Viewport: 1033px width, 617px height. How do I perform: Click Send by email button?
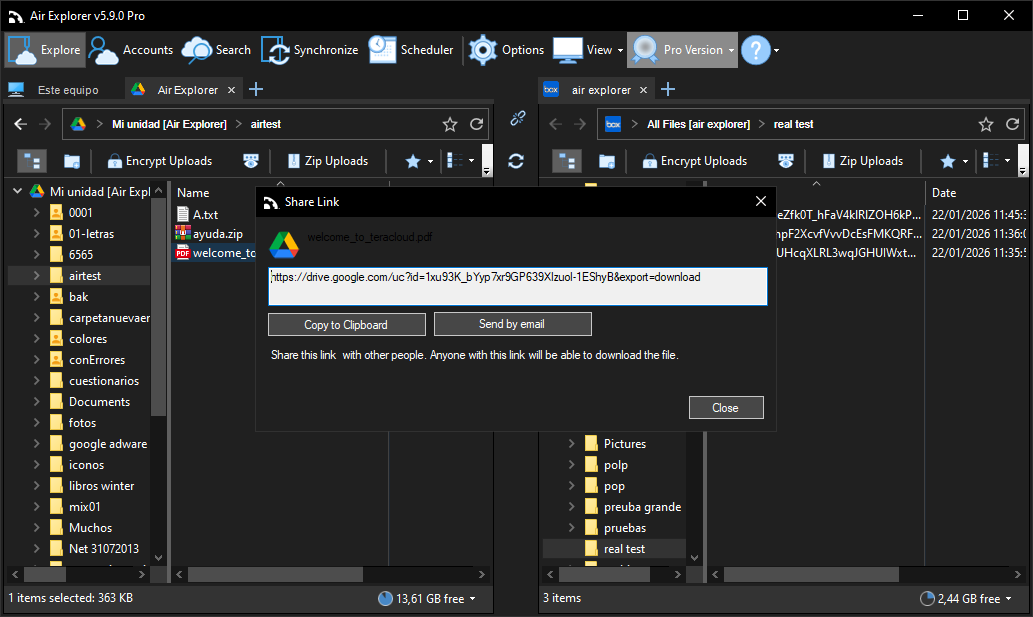(x=512, y=323)
